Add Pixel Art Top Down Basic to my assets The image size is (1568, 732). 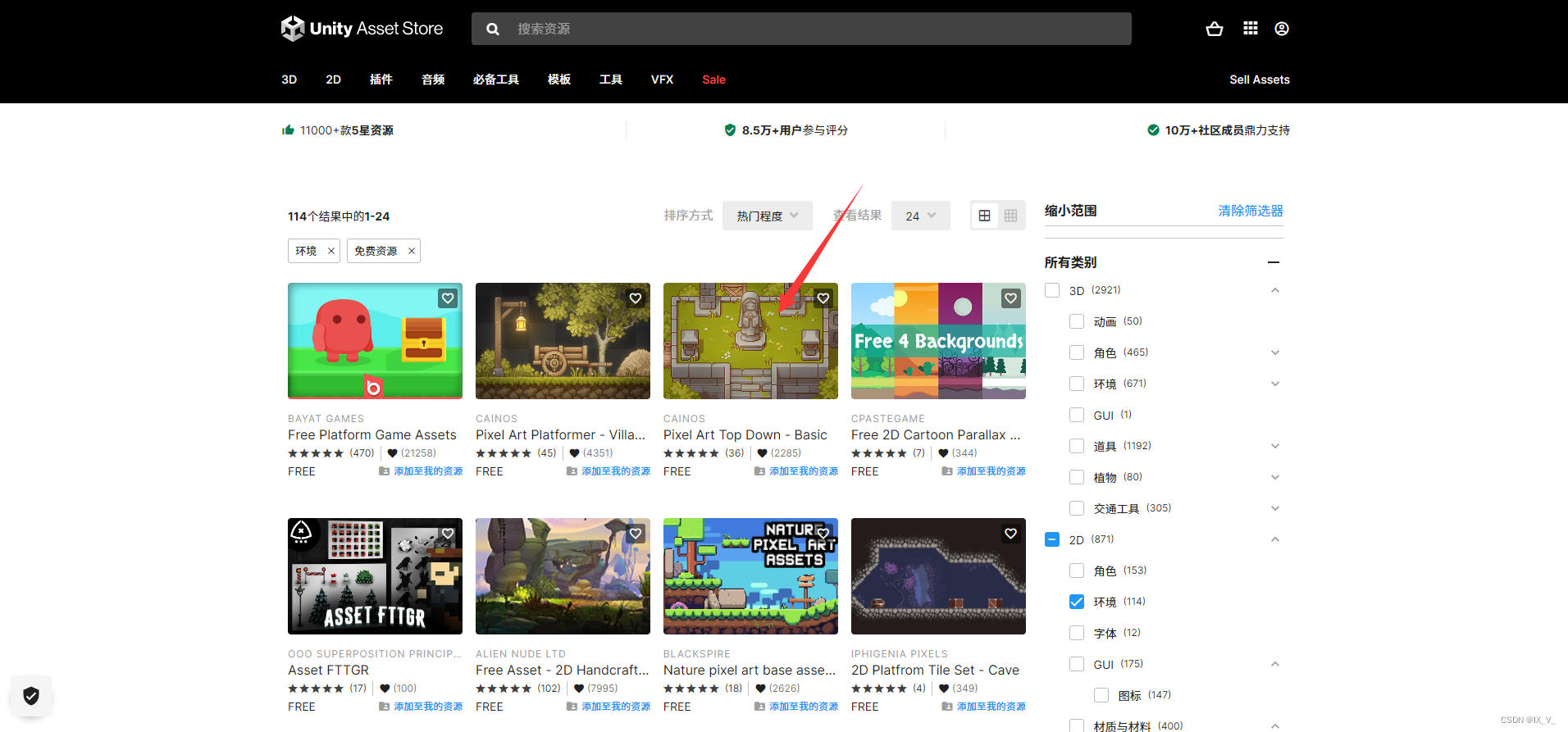(x=796, y=471)
